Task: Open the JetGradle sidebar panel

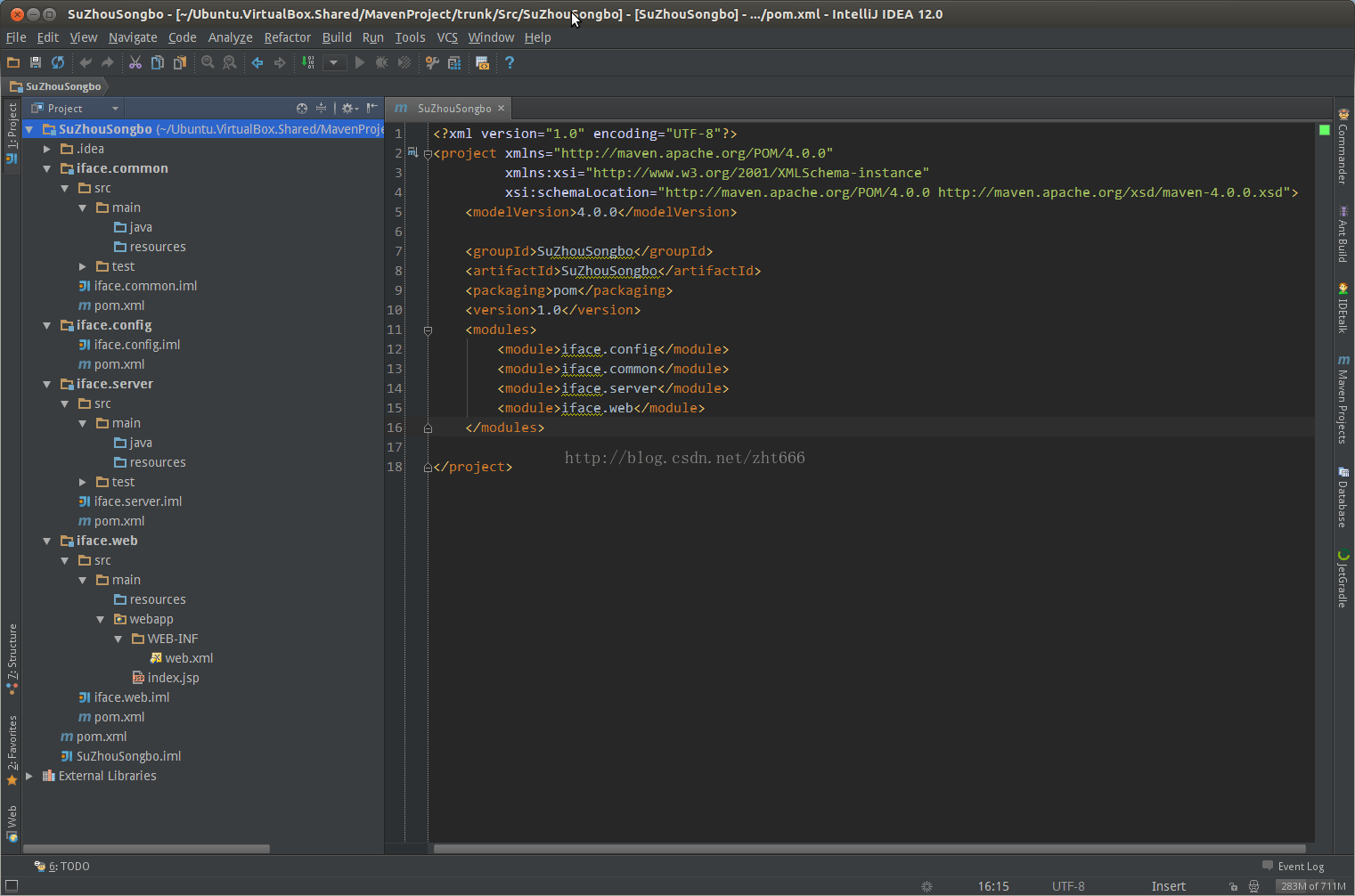Action: pyautogui.click(x=1344, y=580)
